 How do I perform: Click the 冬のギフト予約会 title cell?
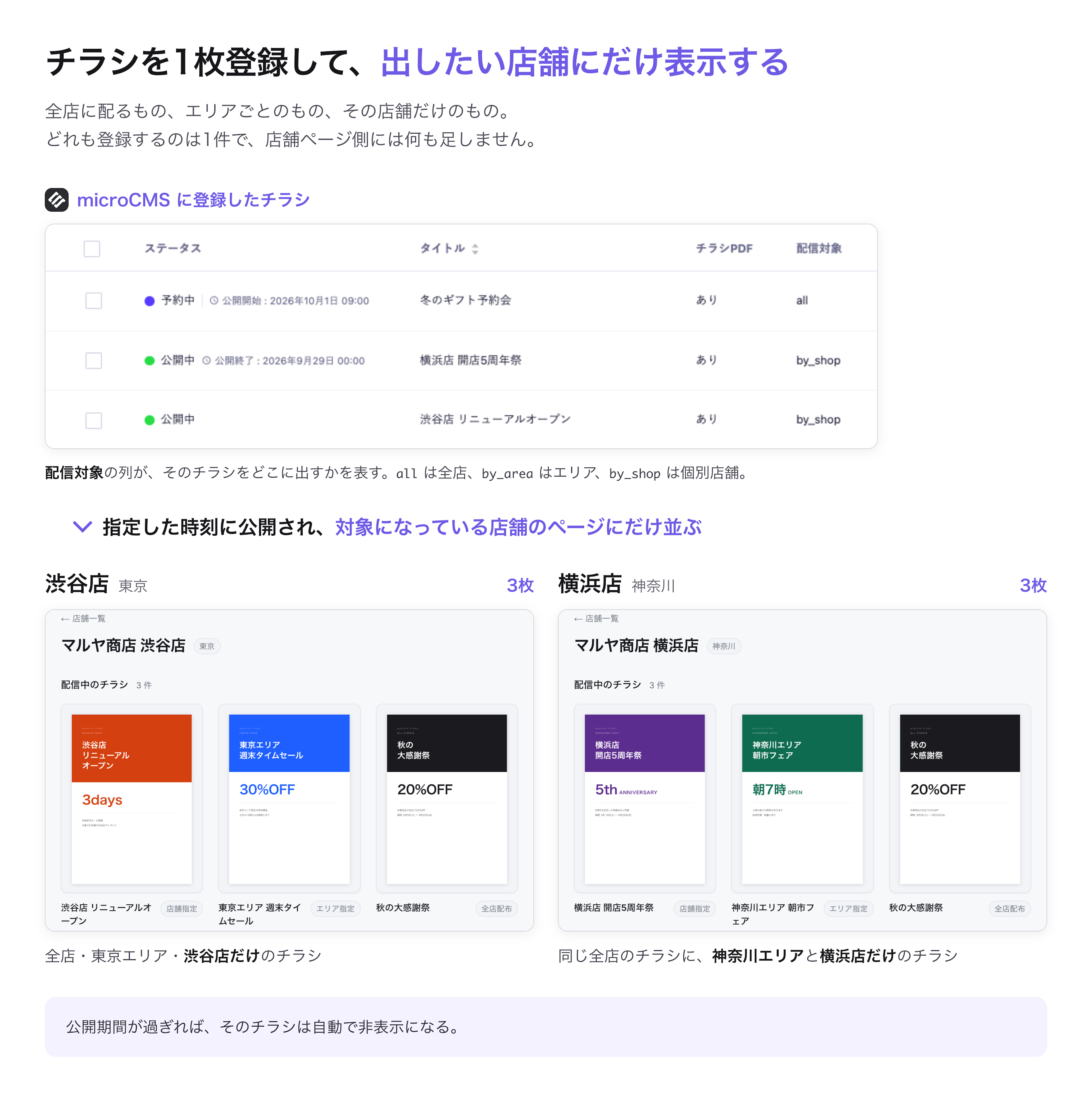tap(466, 300)
